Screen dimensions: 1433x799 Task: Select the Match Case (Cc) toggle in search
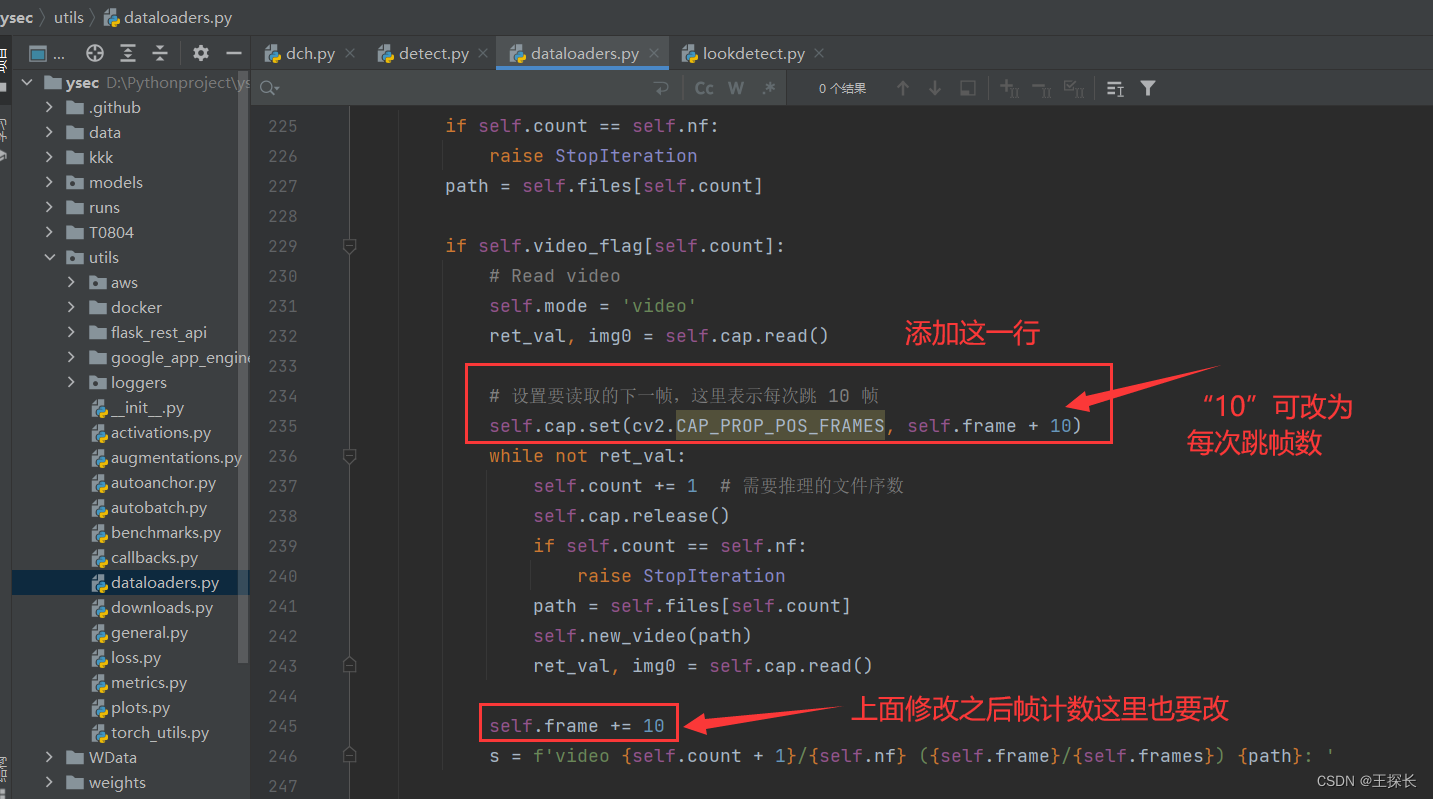click(703, 88)
